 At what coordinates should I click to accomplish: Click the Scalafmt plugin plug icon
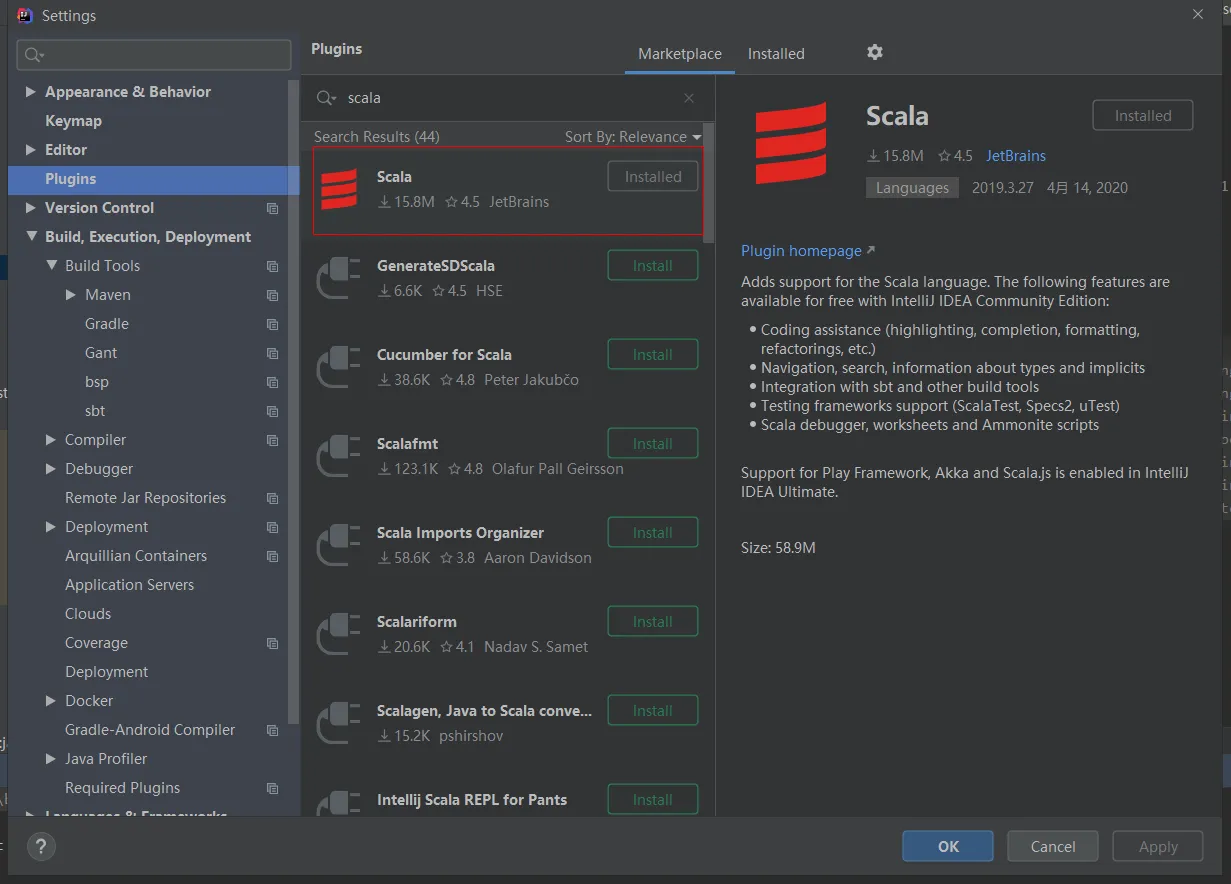pyautogui.click(x=339, y=456)
